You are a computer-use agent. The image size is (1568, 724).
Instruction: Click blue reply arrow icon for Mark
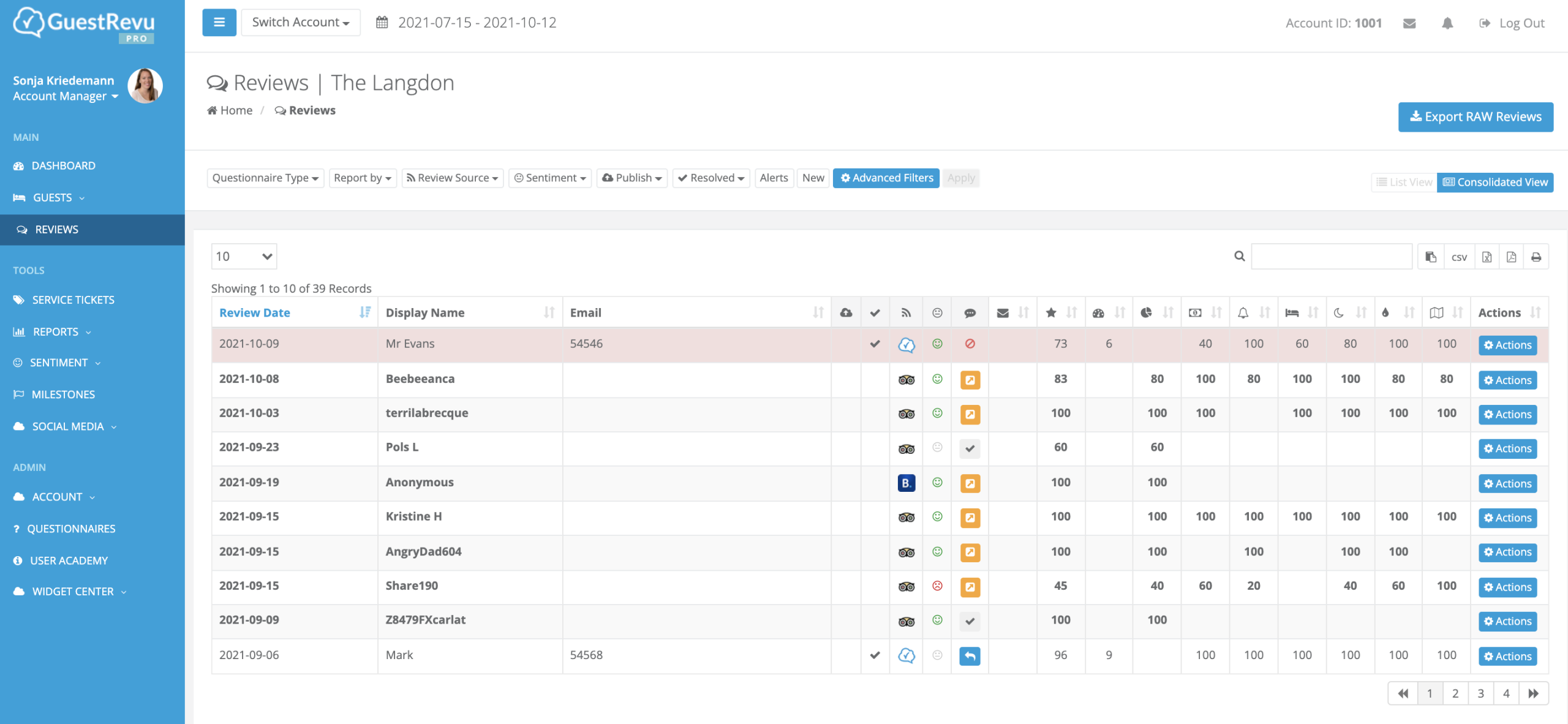[x=970, y=656]
